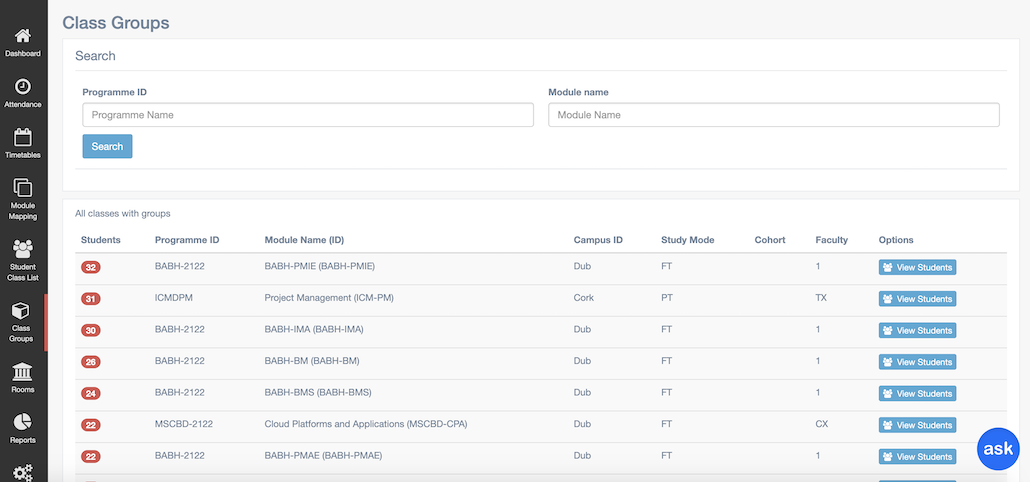The image size is (1030, 482).
Task: View Students for BABH-PMIE module
Action: (917, 267)
